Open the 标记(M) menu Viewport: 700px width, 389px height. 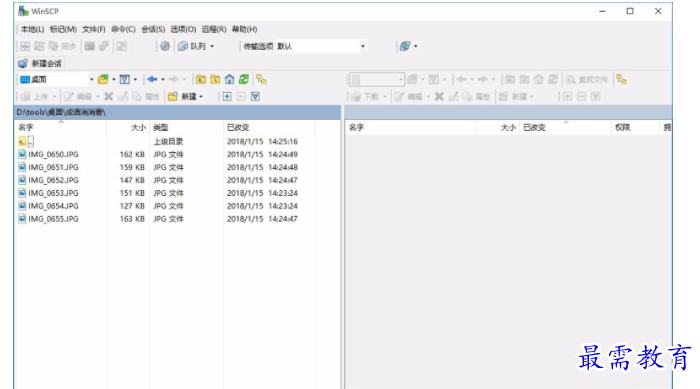63,29
